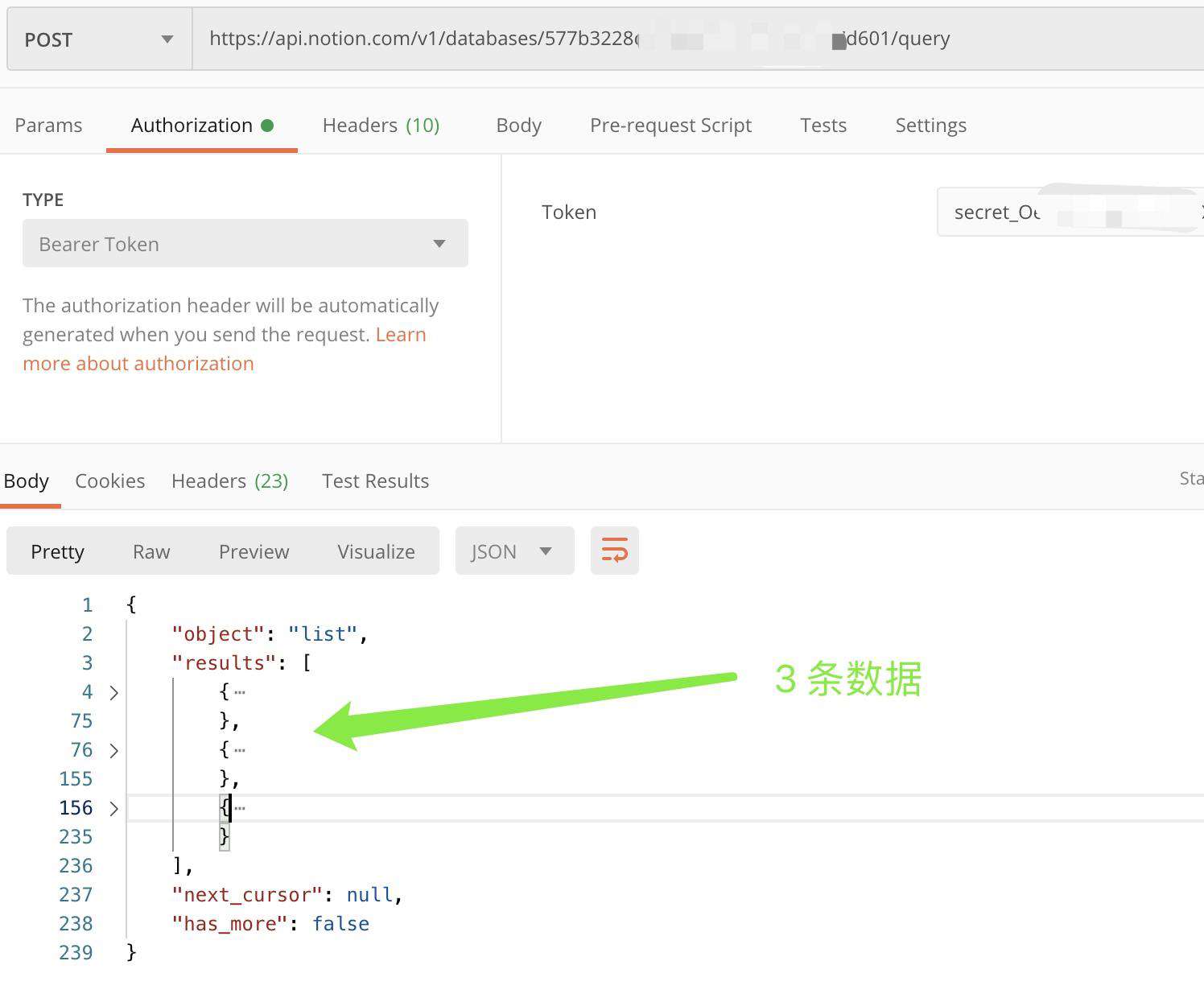Click the TYPE label
Viewport: 1204px width, 990px height.
pos(43,200)
